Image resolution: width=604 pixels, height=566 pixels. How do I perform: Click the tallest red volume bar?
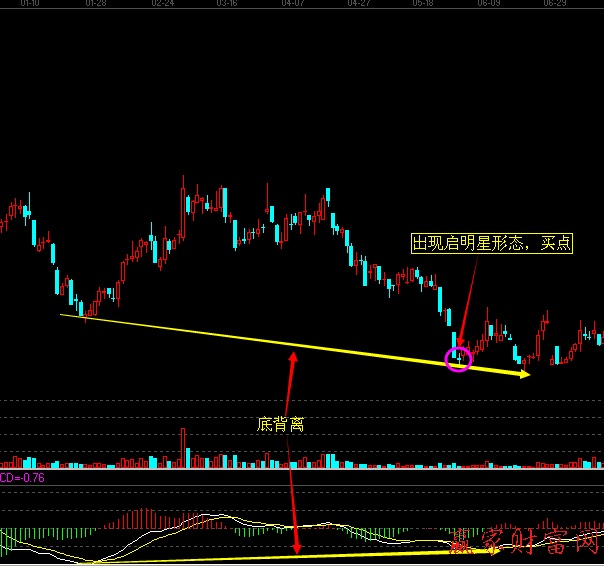[183, 447]
